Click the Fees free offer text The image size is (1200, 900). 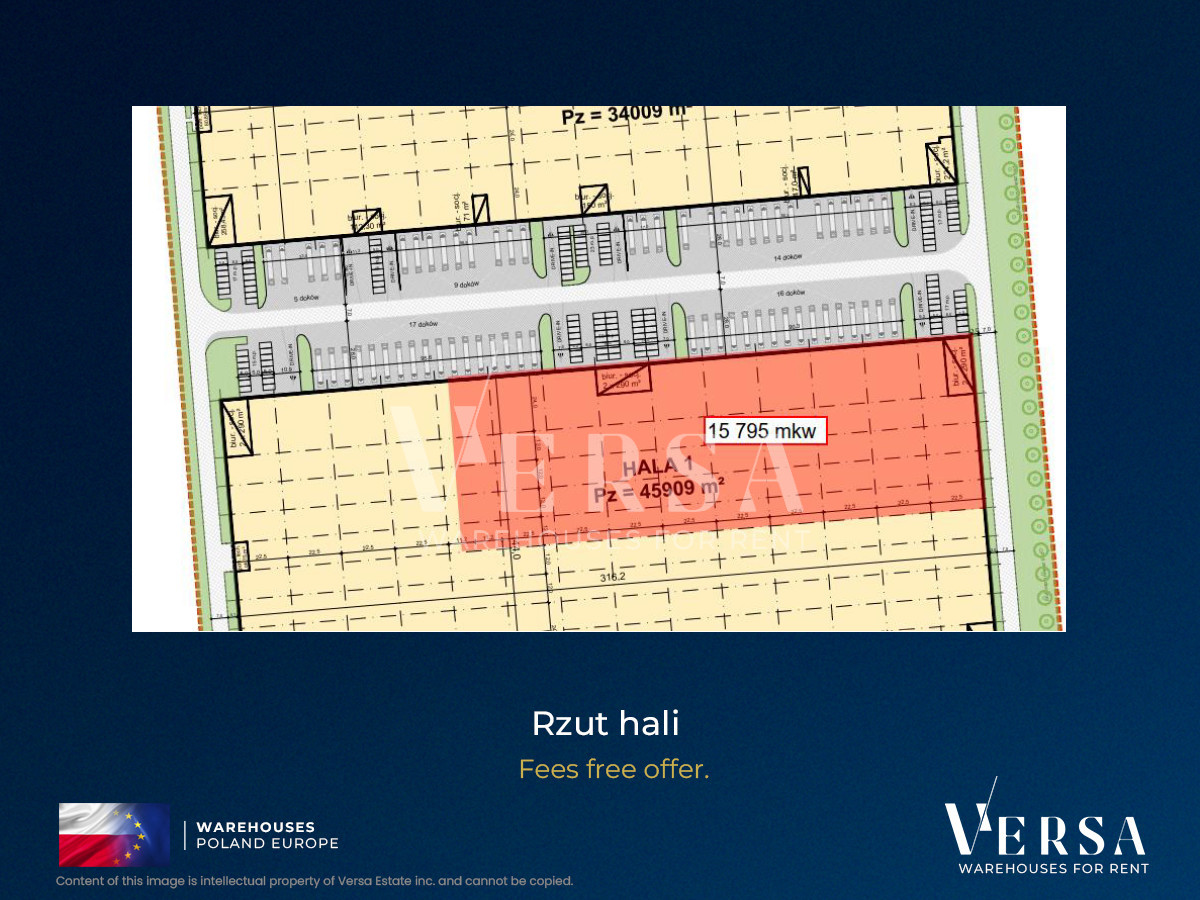click(614, 770)
